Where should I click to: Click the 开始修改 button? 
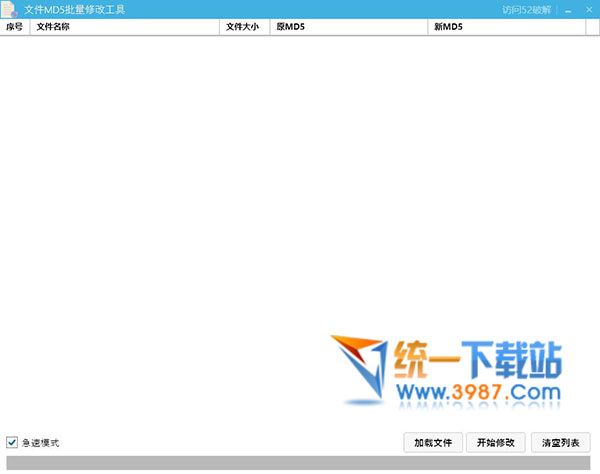[496, 443]
